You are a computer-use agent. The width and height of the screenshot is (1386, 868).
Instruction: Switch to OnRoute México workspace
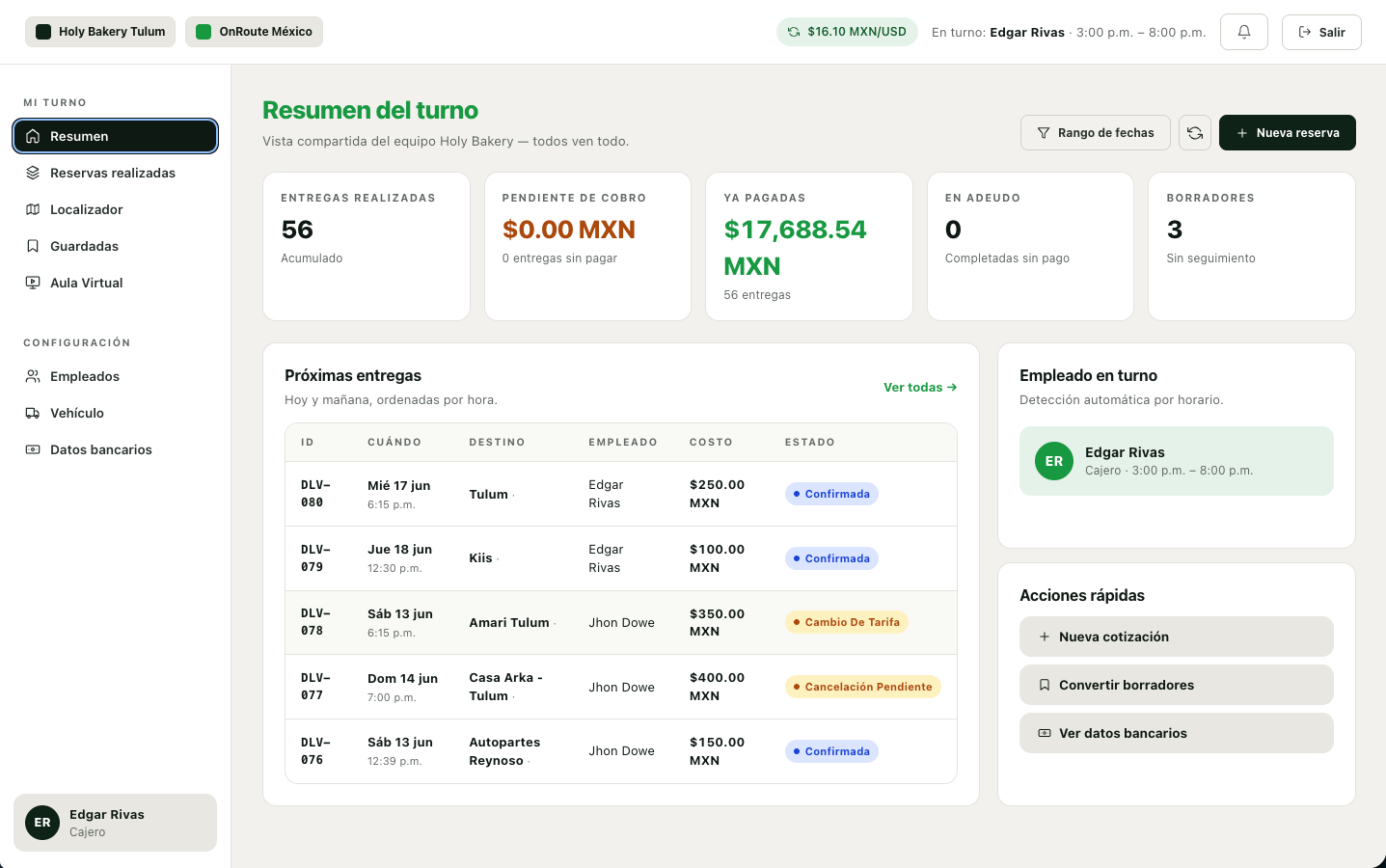254,32
